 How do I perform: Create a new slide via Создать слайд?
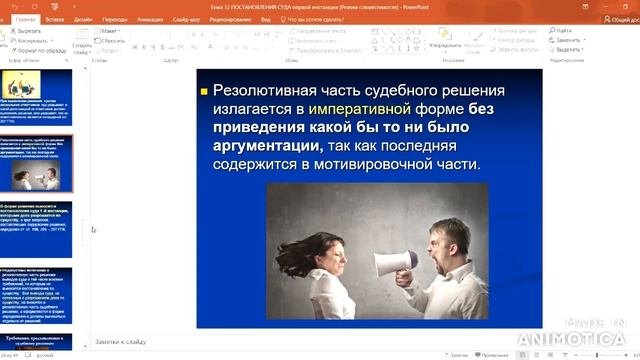[x=82, y=42]
